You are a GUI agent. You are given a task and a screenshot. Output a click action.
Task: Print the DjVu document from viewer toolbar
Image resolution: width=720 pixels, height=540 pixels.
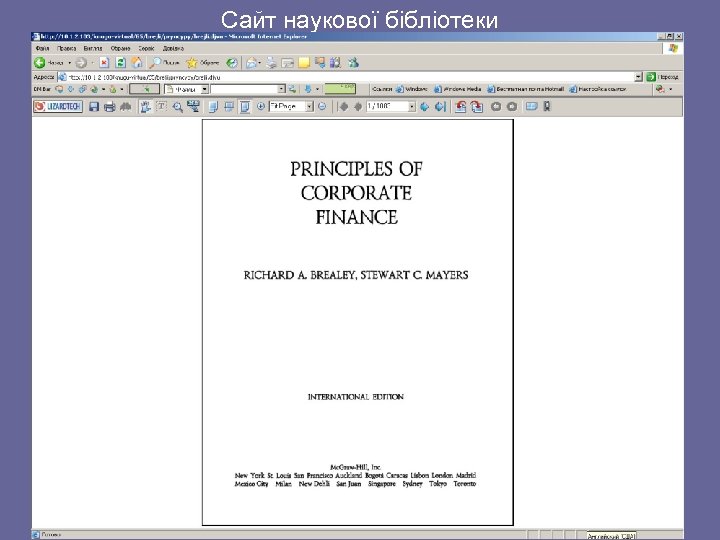click(109, 107)
